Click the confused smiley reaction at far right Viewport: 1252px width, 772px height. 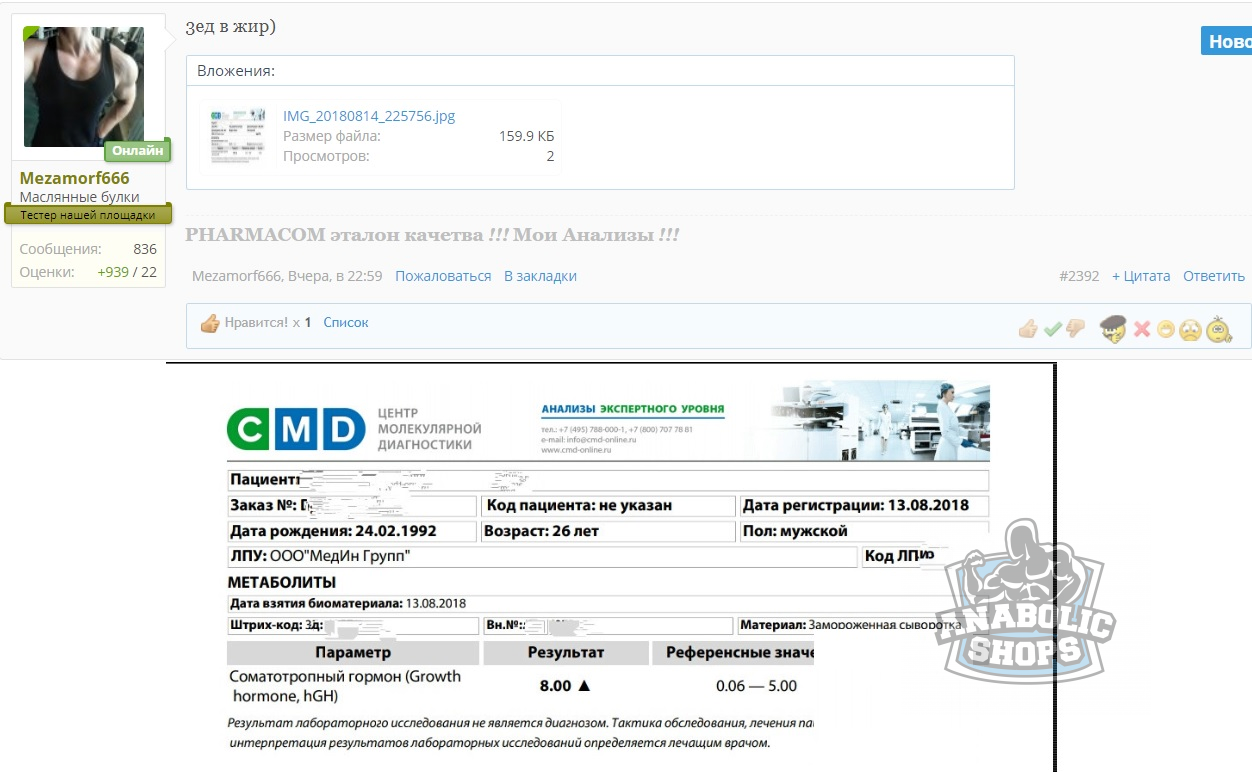coord(1219,329)
